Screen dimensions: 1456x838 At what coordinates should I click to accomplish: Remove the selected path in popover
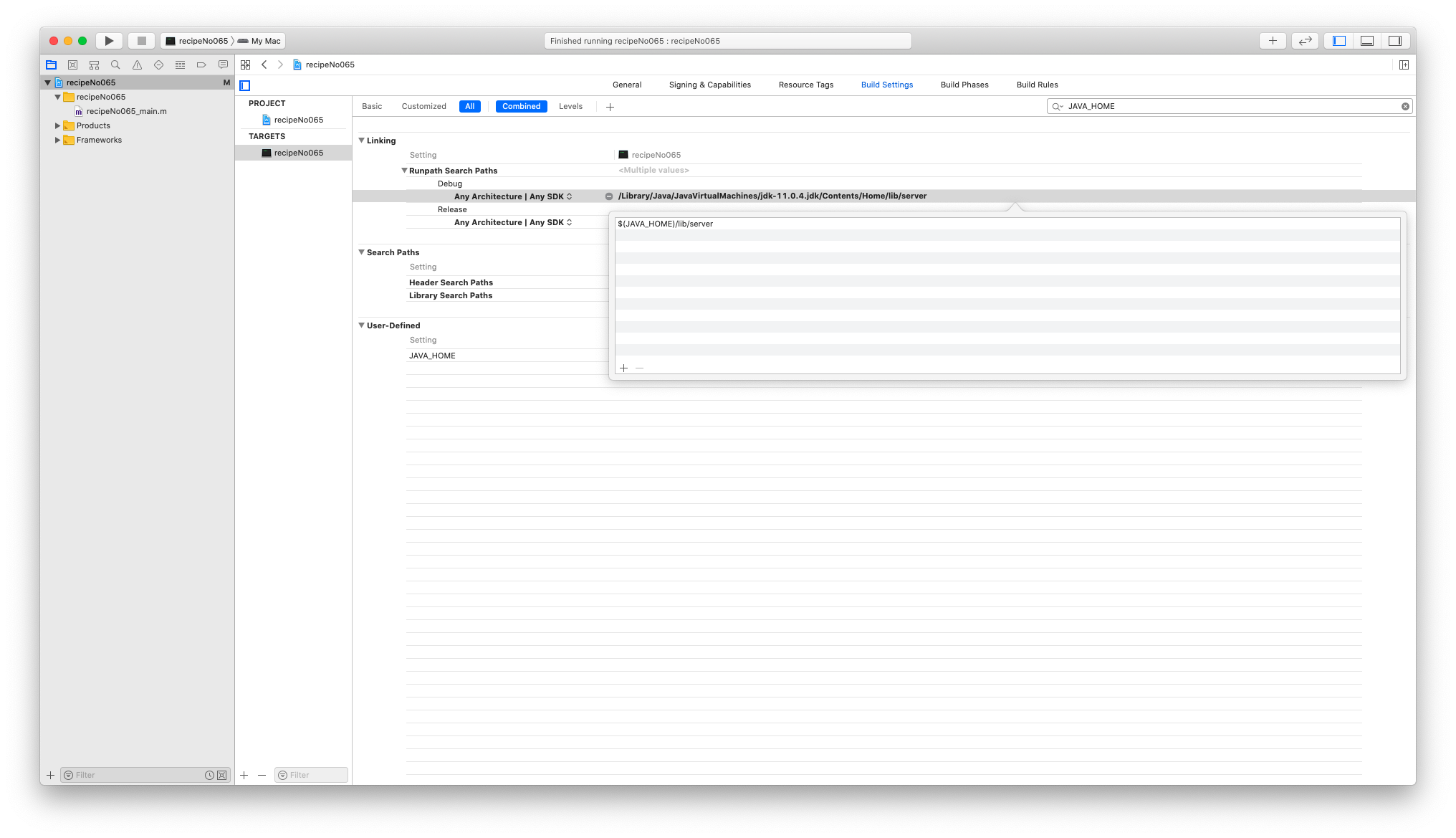point(639,368)
